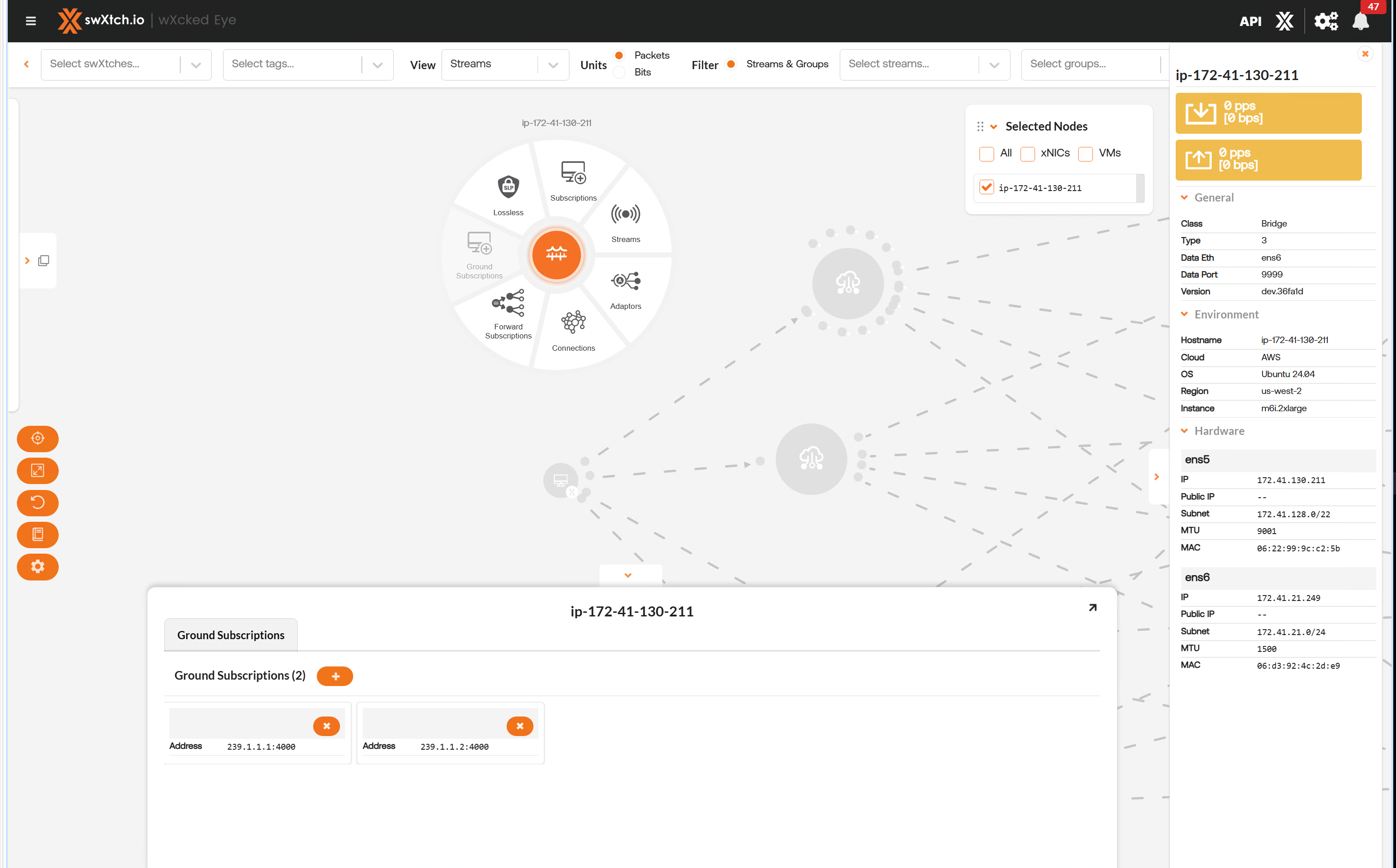Screen dimensions: 1396x868
Task: Select the Bits units radio button
Action: (619, 72)
